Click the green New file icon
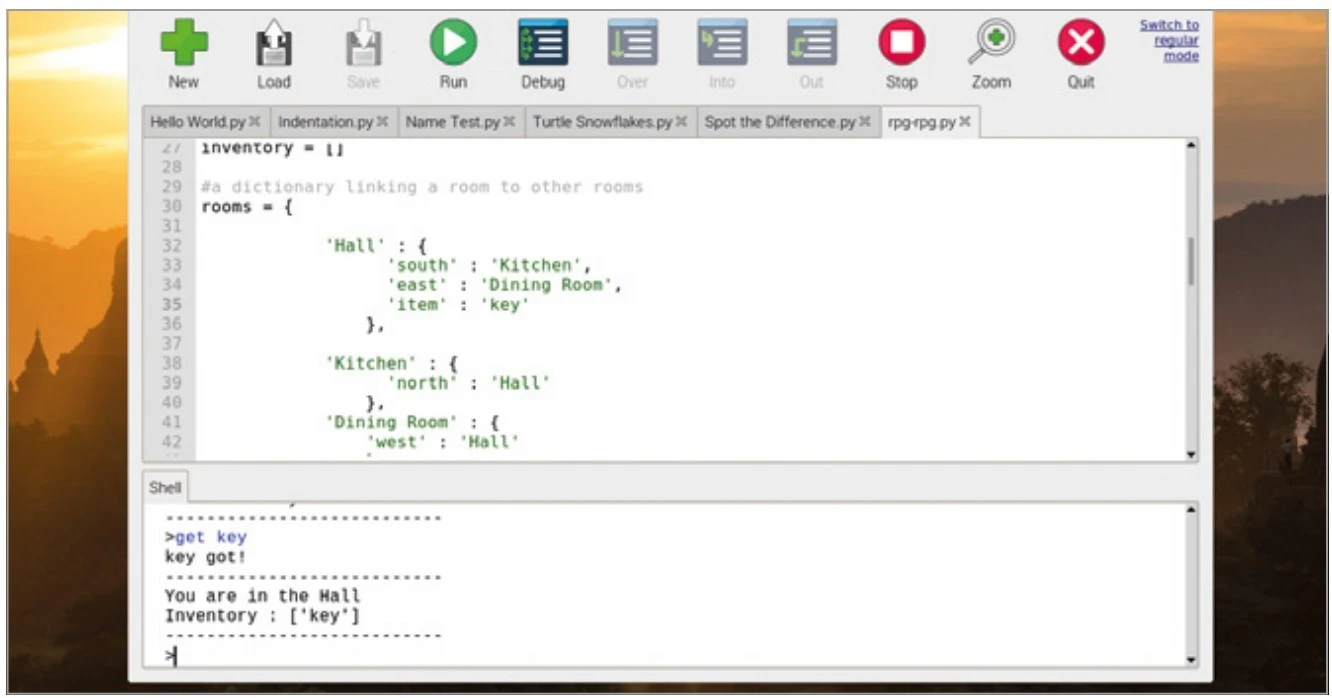The image size is (1332, 698). [x=184, y=45]
